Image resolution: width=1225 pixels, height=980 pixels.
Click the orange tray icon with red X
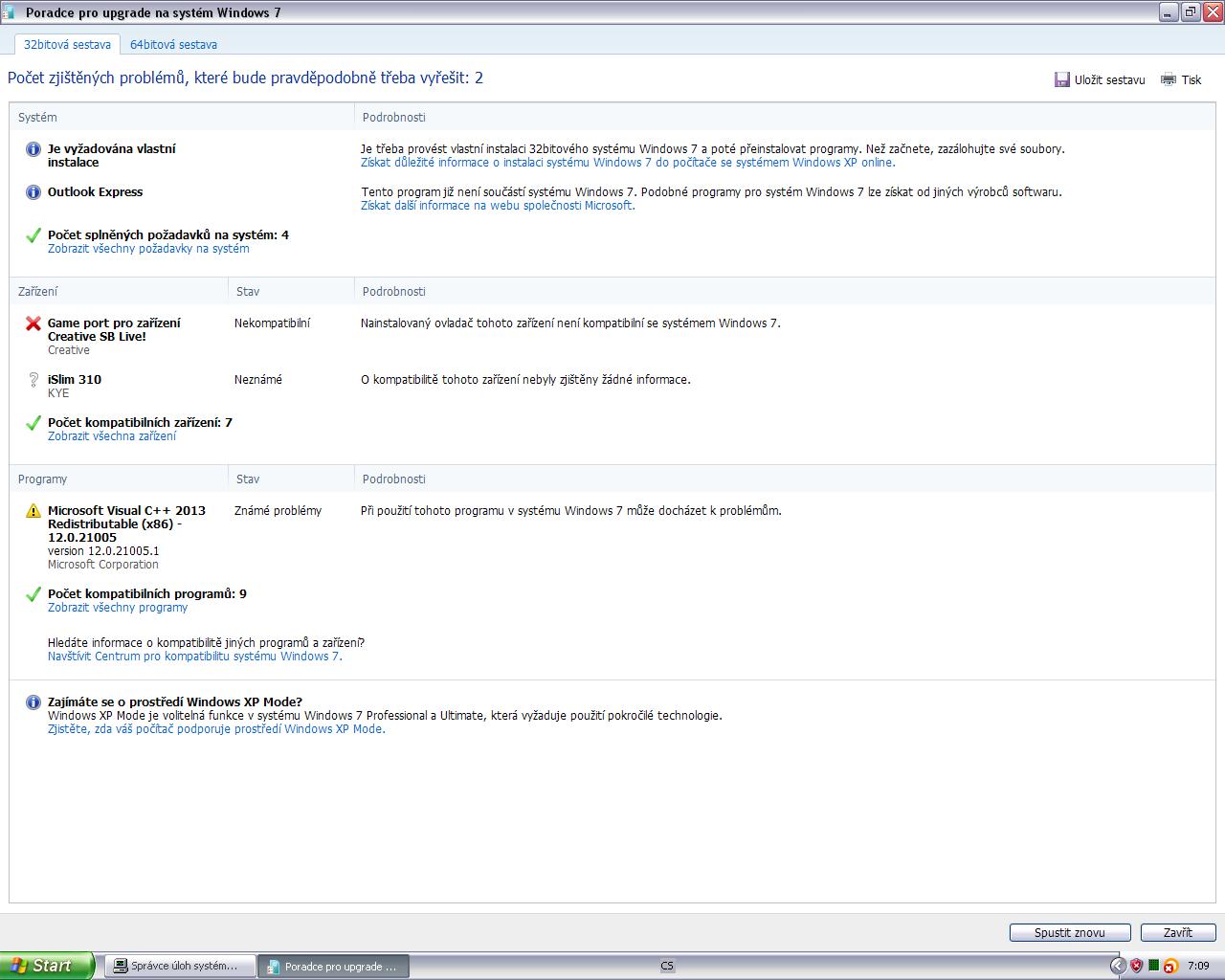(x=1170, y=966)
